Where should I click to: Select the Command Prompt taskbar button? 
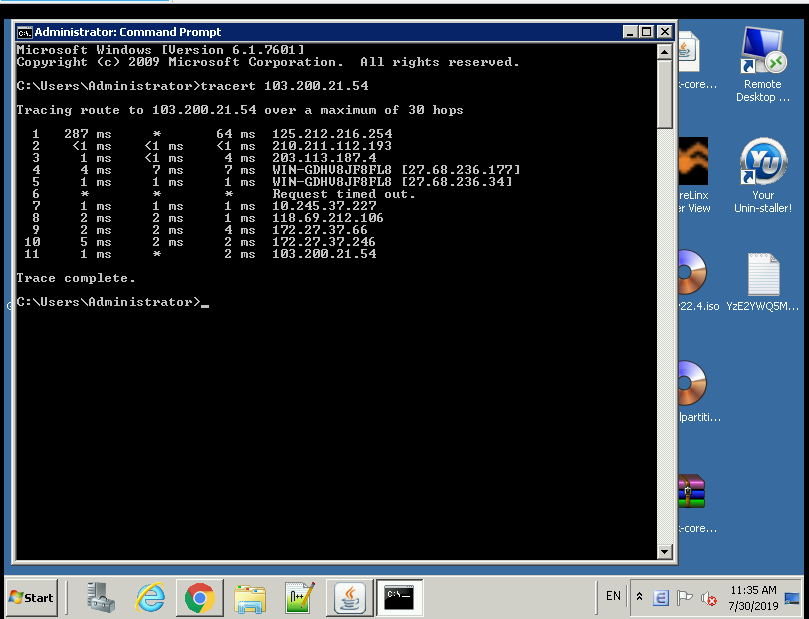point(399,597)
